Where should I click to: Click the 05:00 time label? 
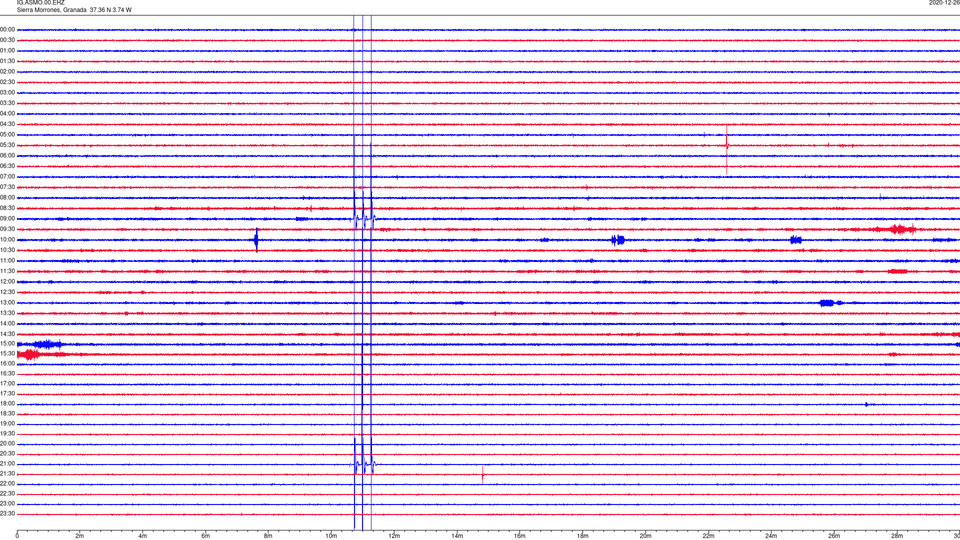click(7, 135)
